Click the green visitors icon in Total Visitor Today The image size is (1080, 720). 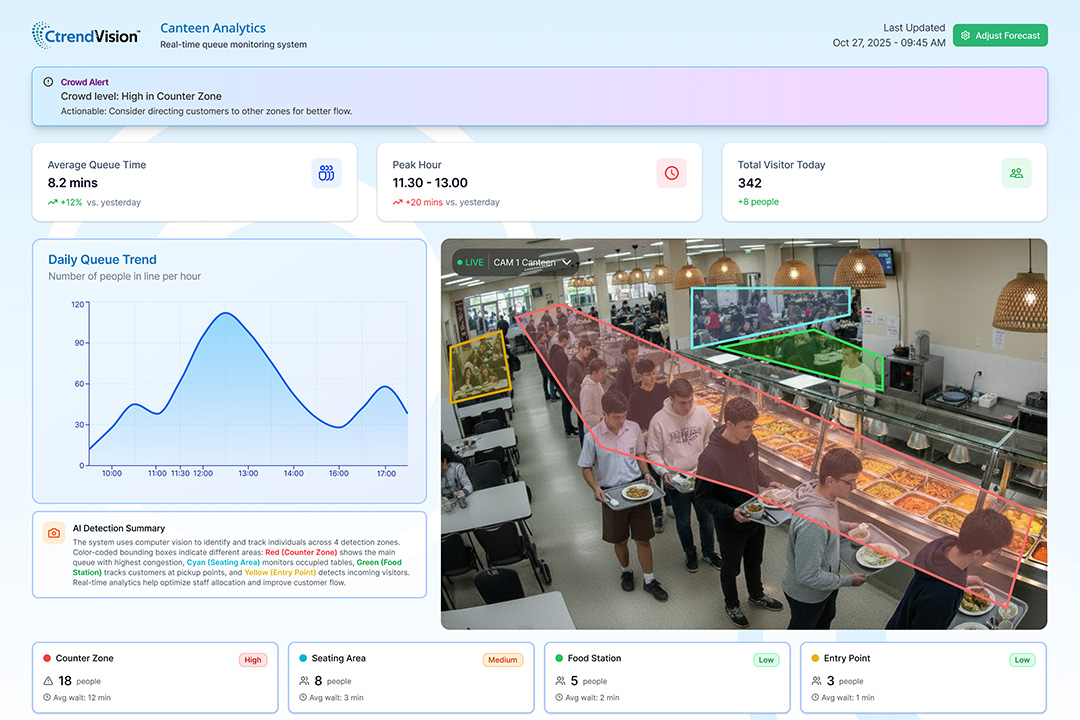click(1016, 173)
